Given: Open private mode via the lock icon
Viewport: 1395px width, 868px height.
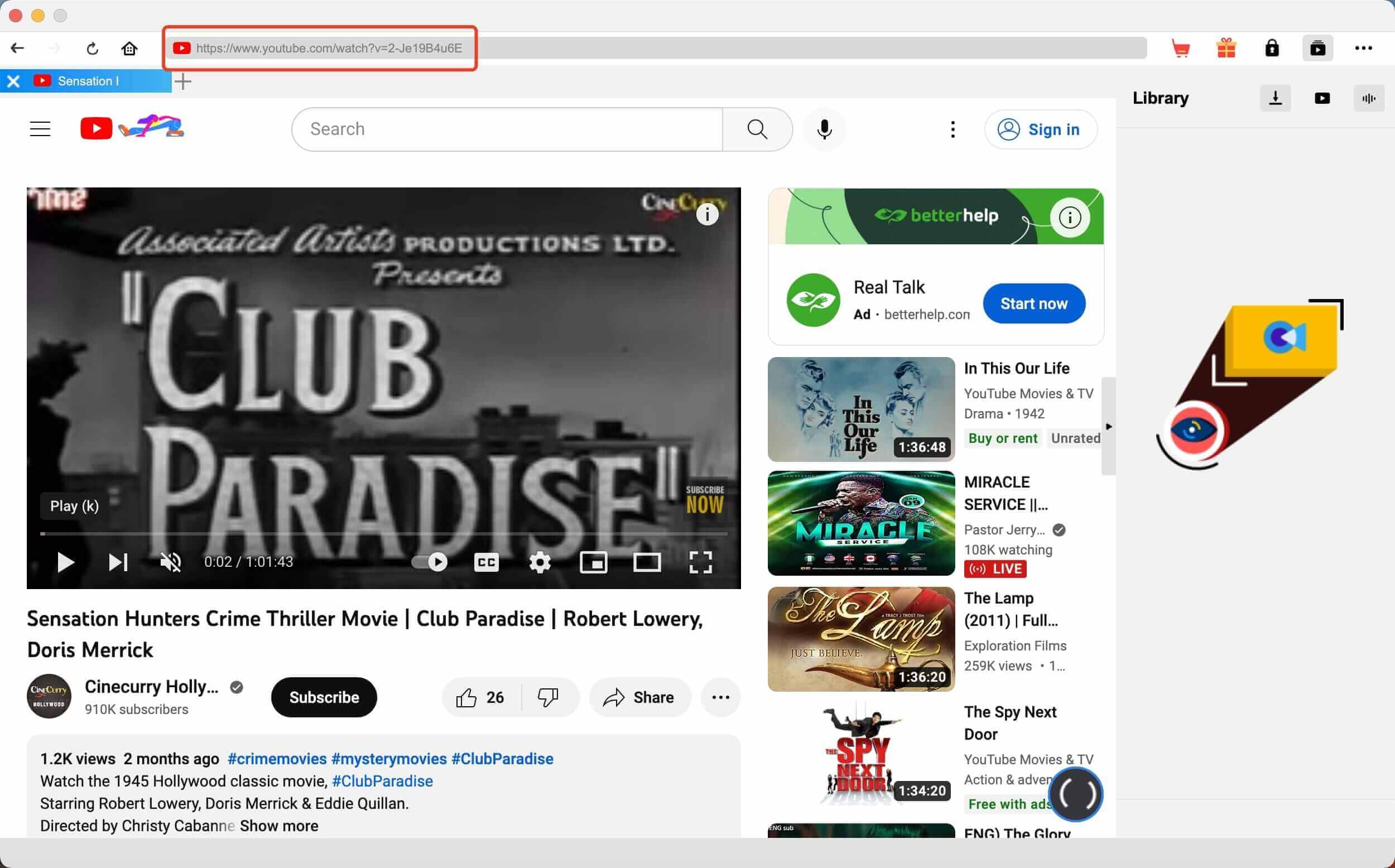Looking at the screenshot, I should tap(1272, 48).
